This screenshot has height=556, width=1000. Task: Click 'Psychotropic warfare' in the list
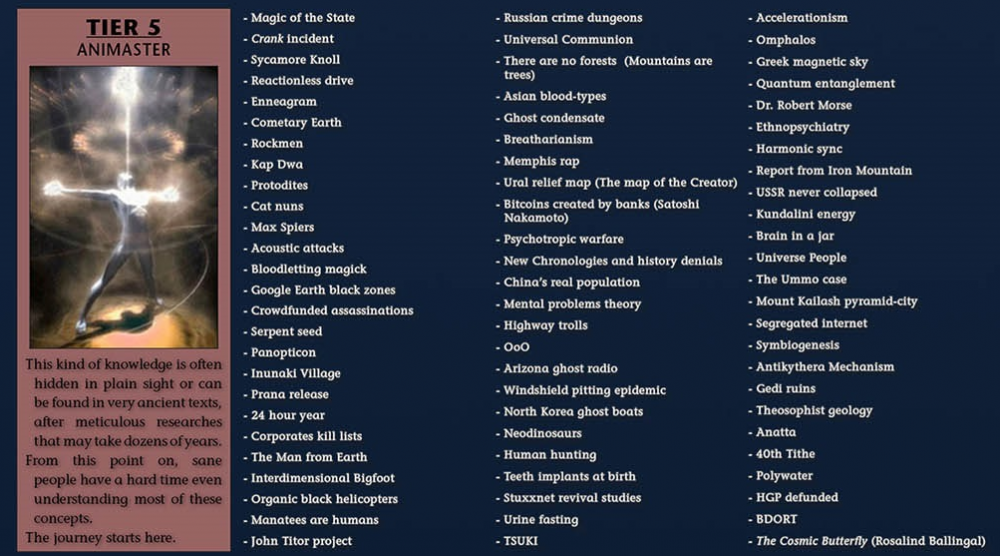(x=563, y=239)
